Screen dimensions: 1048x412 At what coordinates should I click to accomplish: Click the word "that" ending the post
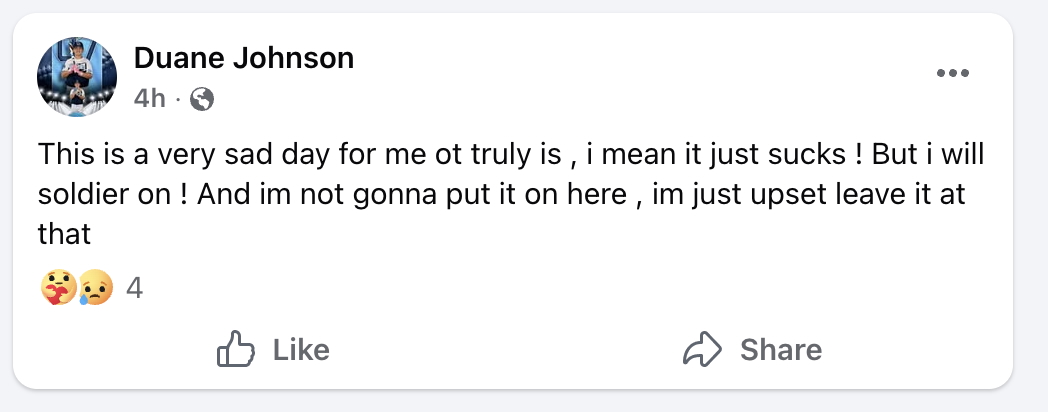(x=64, y=234)
